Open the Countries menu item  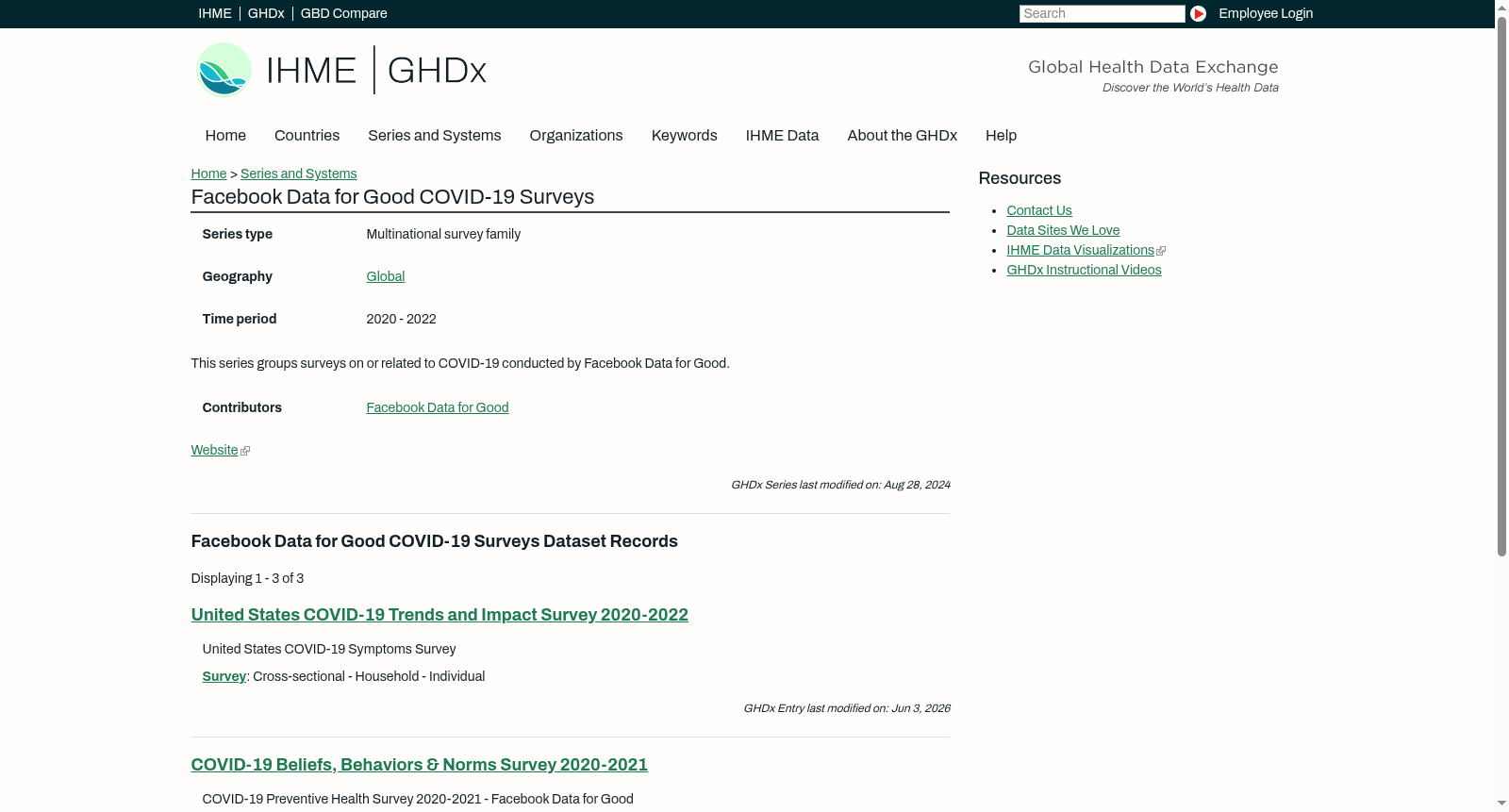(x=307, y=136)
